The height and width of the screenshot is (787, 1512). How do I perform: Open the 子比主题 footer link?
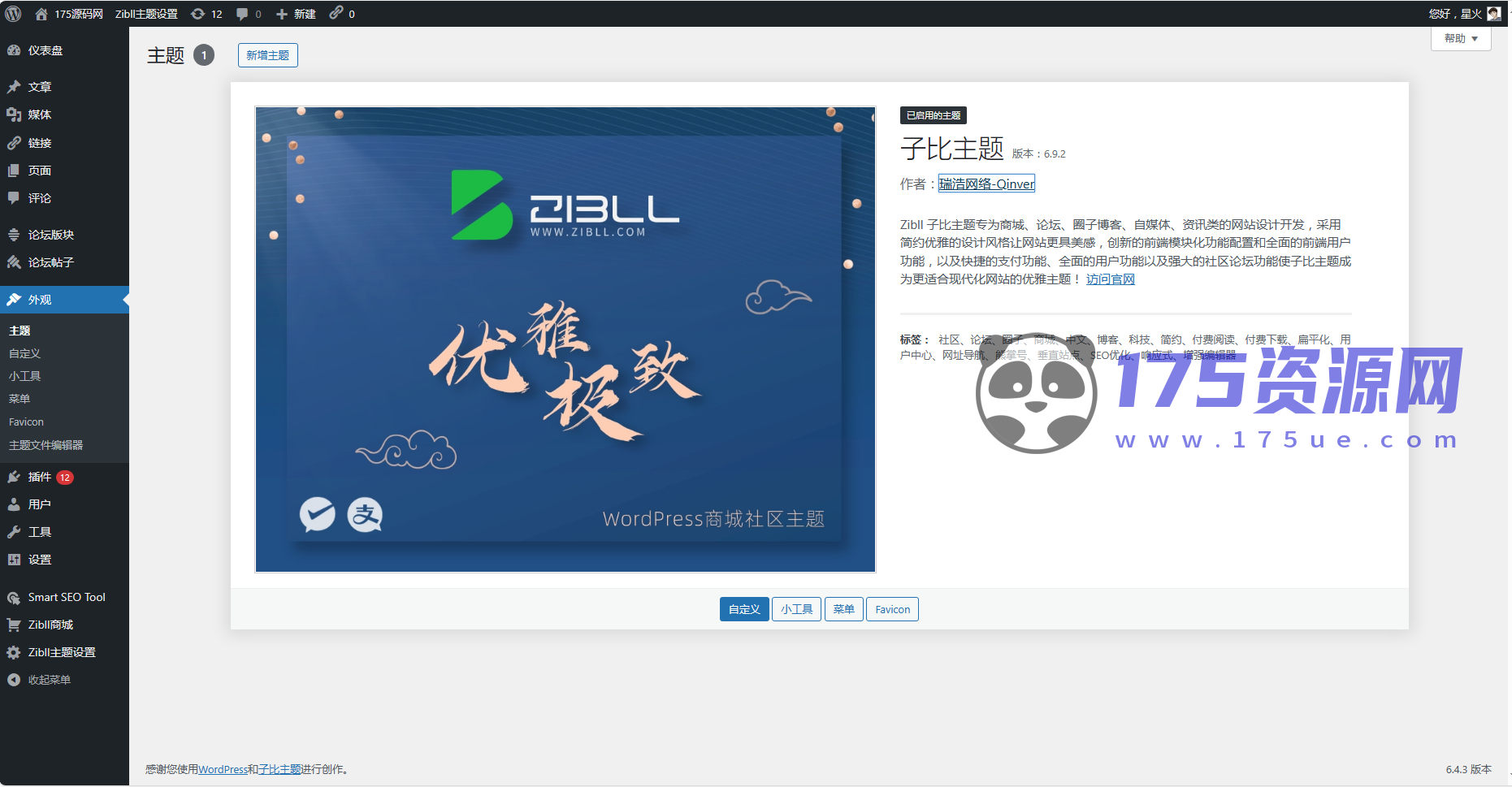coord(279,769)
